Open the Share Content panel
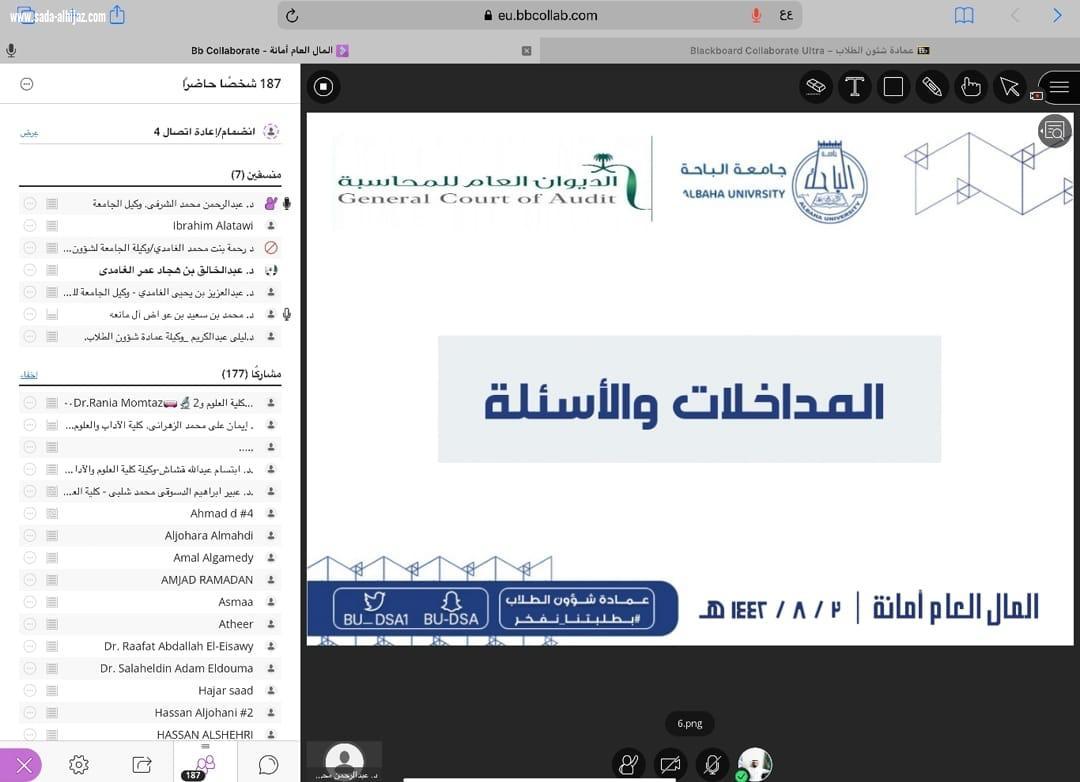1080x782 pixels. tap(142, 764)
